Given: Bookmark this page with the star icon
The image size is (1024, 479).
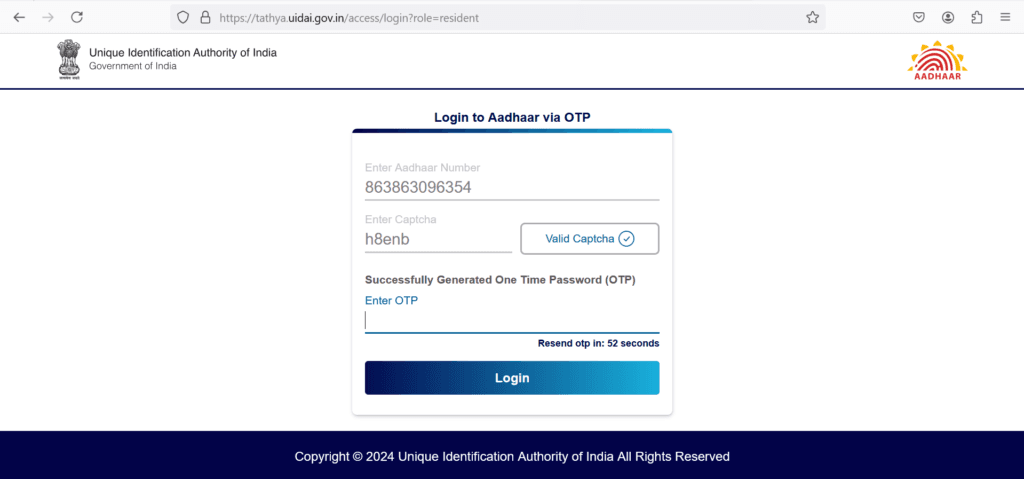Looking at the screenshot, I should tap(812, 18).
